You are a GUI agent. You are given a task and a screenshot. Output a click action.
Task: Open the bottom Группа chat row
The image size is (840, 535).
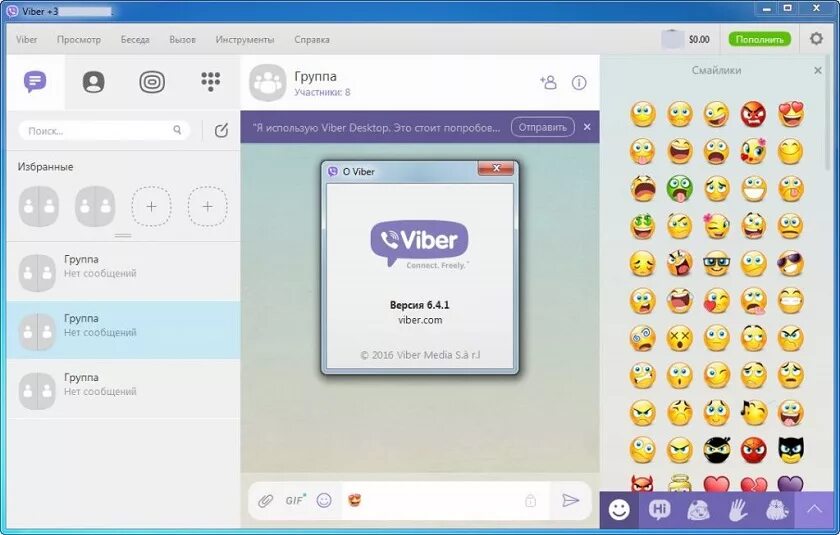pyautogui.click(x=124, y=389)
